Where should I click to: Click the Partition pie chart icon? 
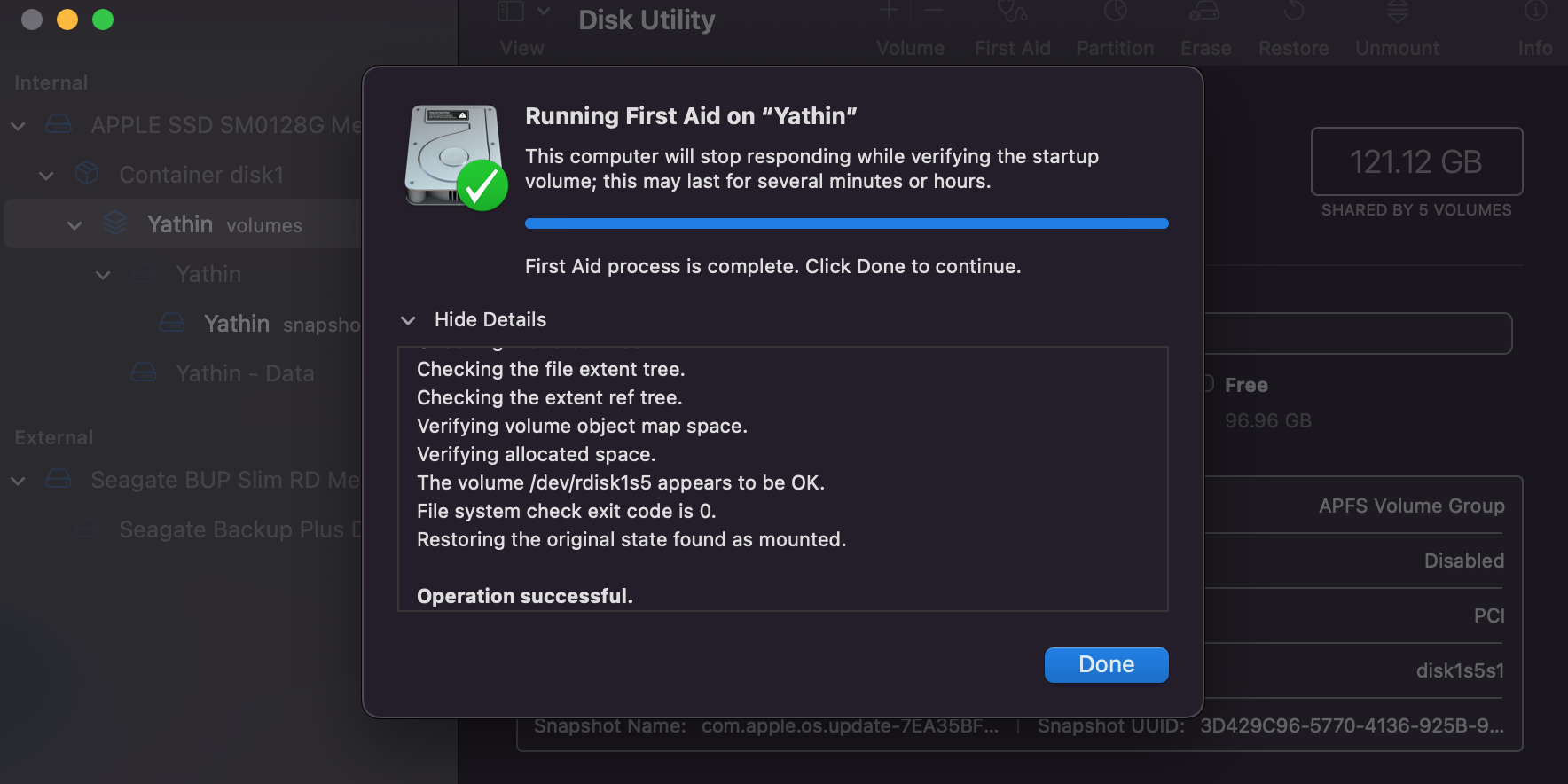pos(1115,12)
